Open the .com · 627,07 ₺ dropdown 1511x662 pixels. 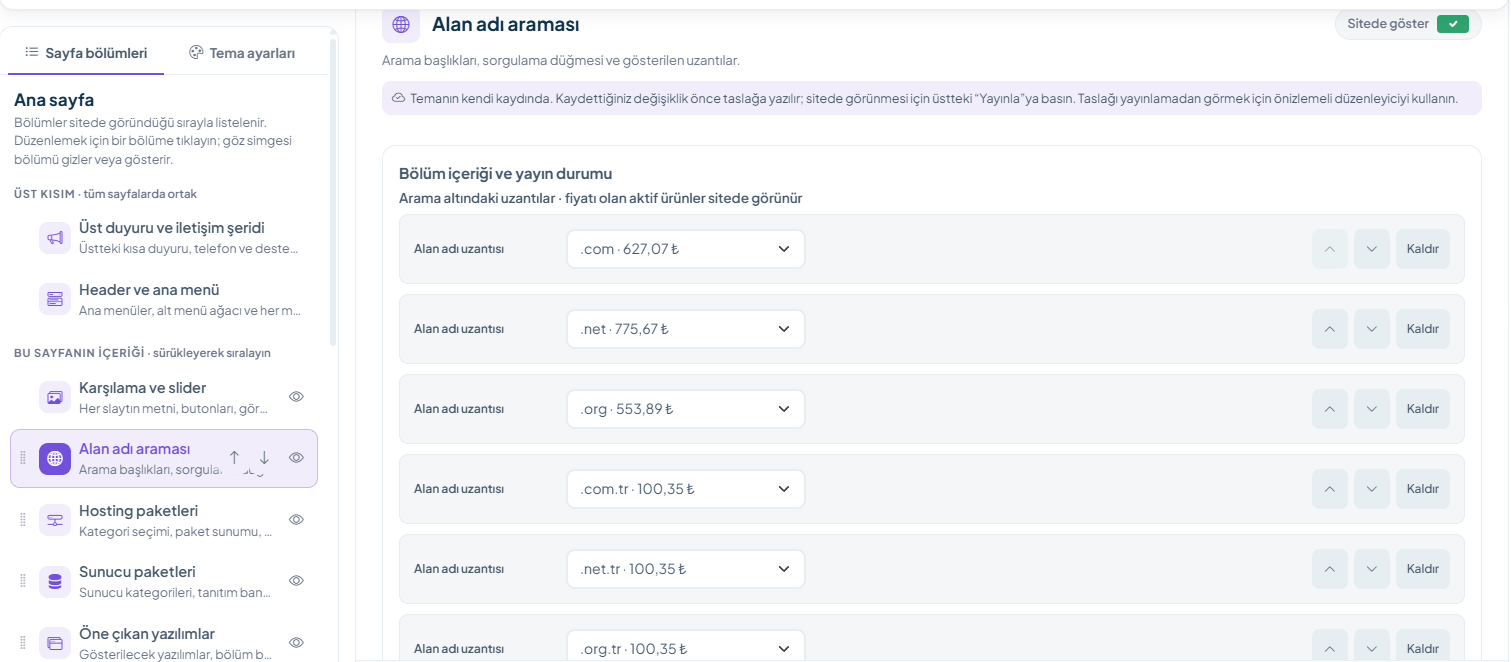pyautogui.click(x=685, y=249)
